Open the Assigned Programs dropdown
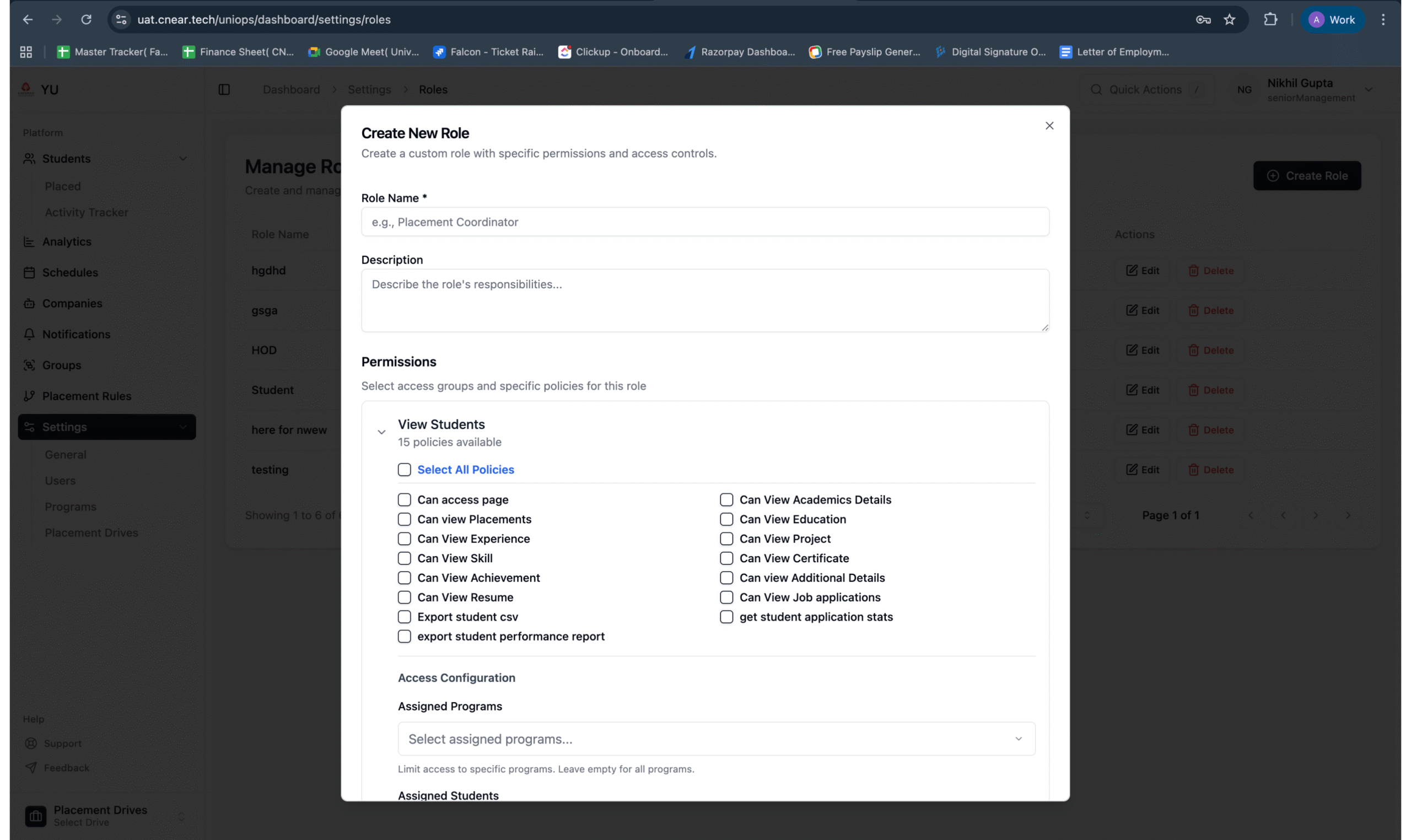The width and height of the screenshot is (1411, 840). pyautogui.click(x=716, y=739)
